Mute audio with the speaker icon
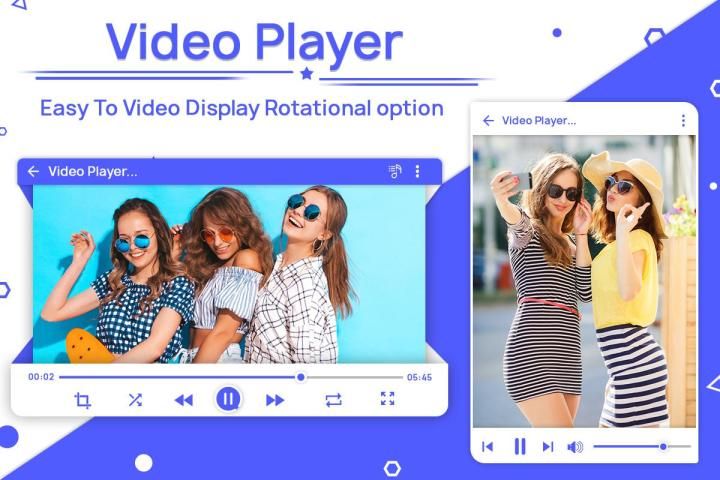Viewport: 720px width, 480px height. pyautogui.click(x=575, y=447)
